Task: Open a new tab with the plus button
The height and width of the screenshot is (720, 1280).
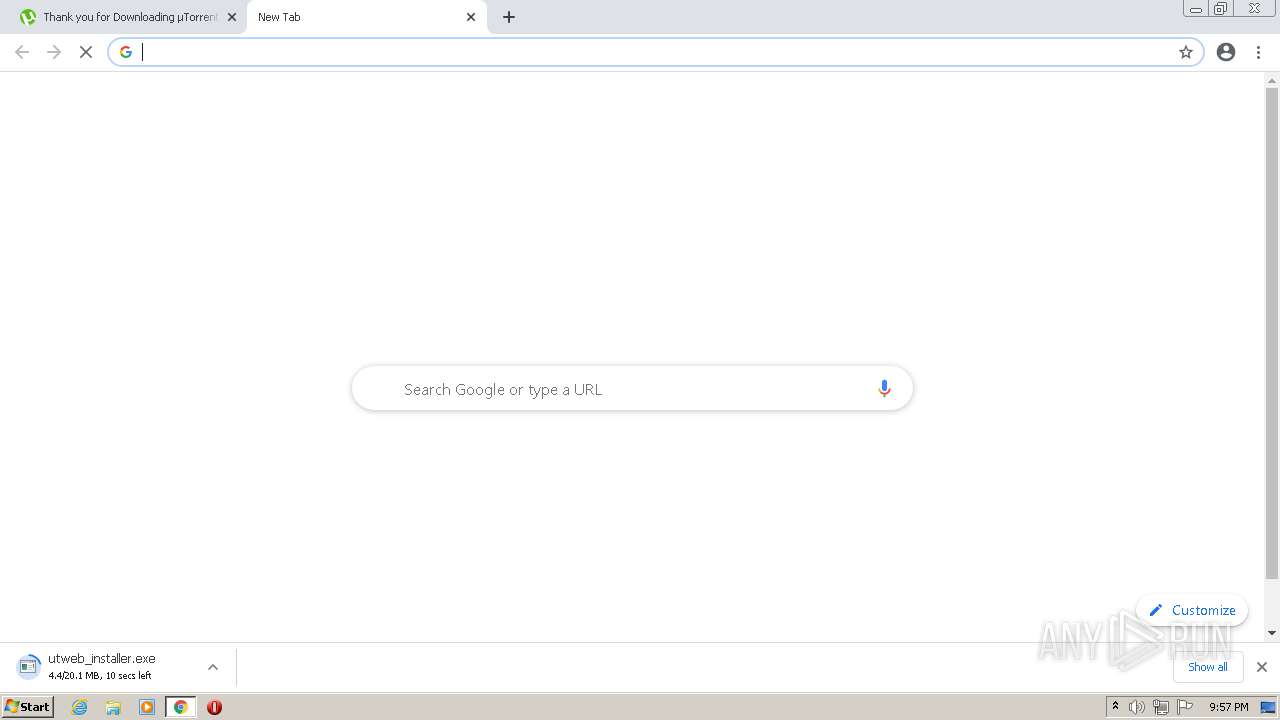Action: (509, 17)
